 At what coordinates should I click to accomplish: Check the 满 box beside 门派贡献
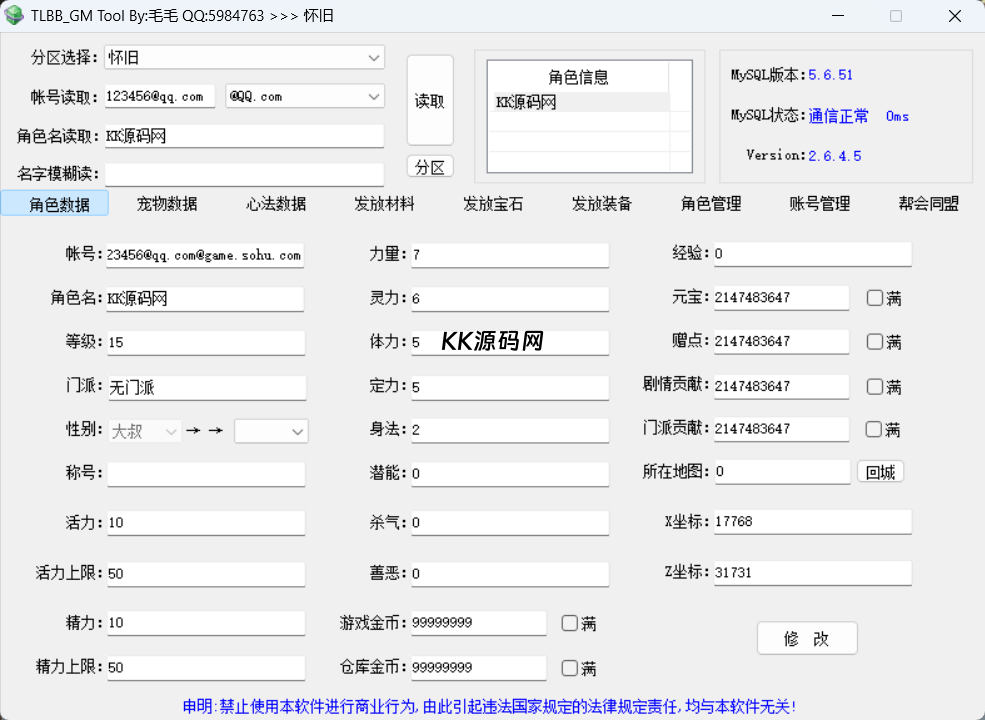[x=875, y=430]
